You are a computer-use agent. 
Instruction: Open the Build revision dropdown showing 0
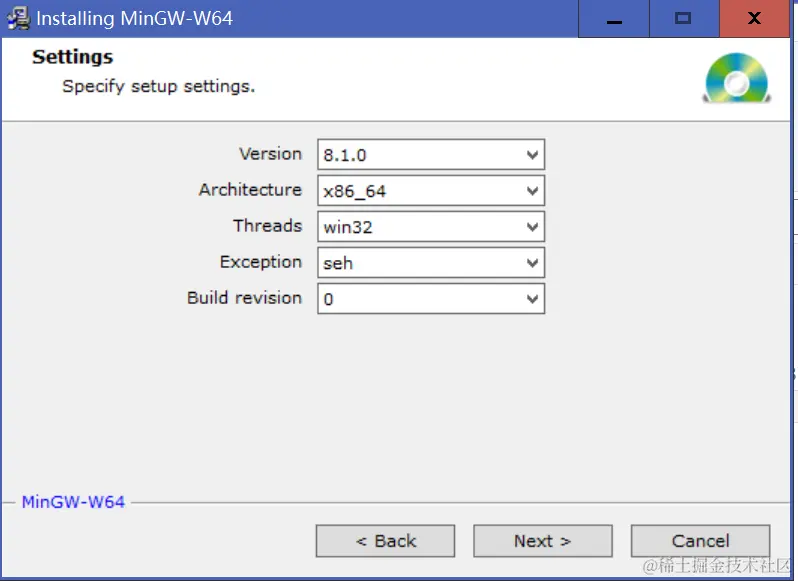(x=431, y=299)
